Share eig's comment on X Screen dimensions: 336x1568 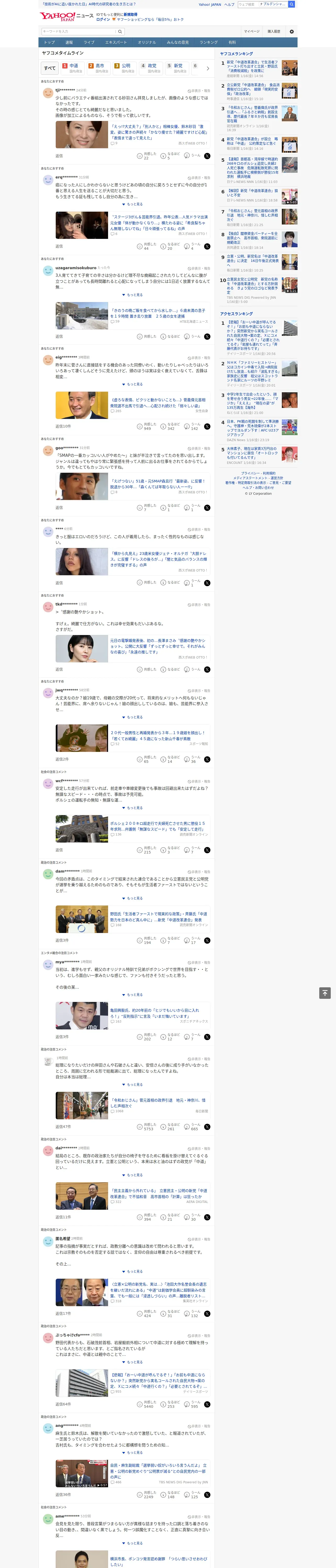pyautogui.click(x=207, y=427)
